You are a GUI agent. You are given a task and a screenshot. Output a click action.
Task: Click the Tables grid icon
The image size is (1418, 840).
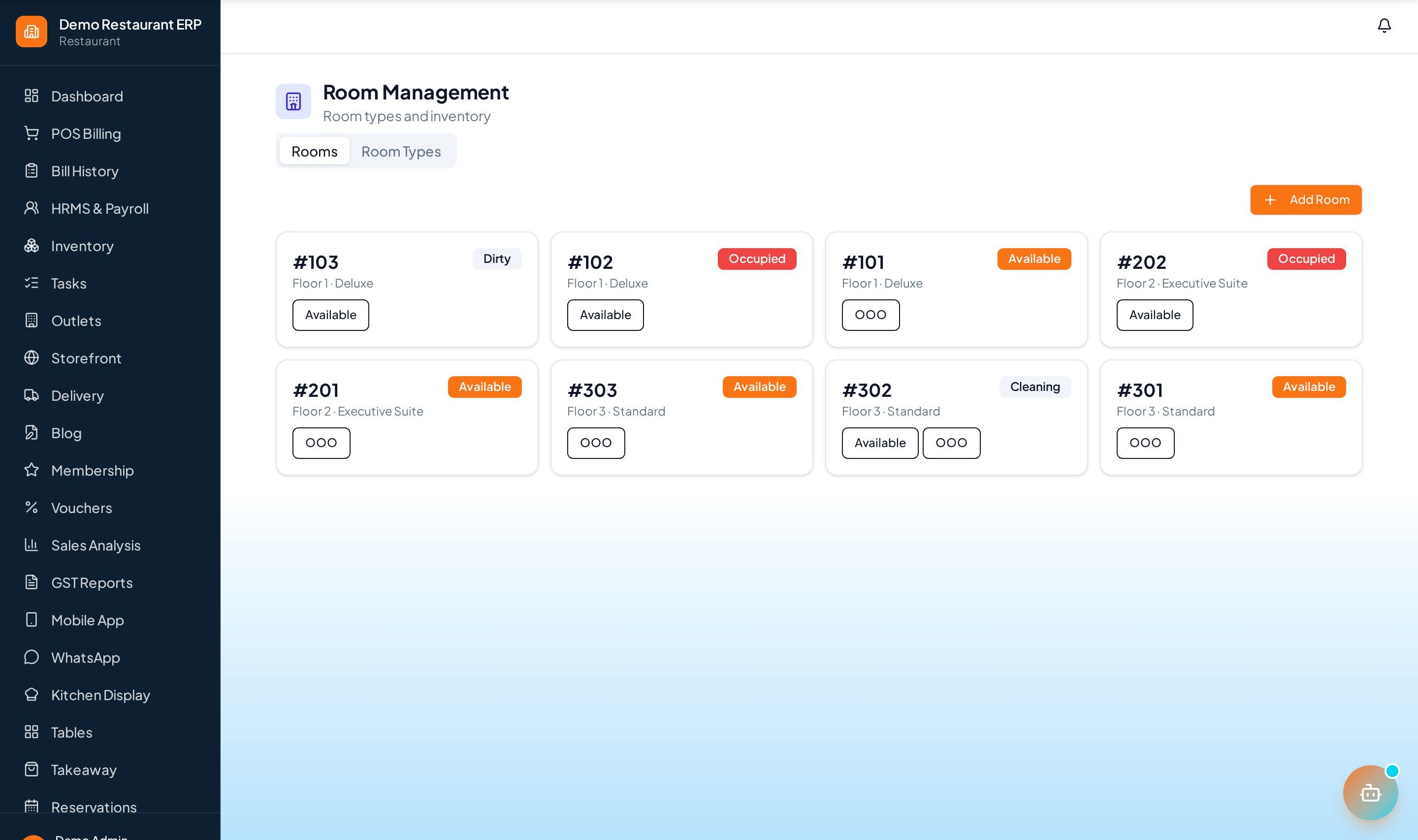32,731
